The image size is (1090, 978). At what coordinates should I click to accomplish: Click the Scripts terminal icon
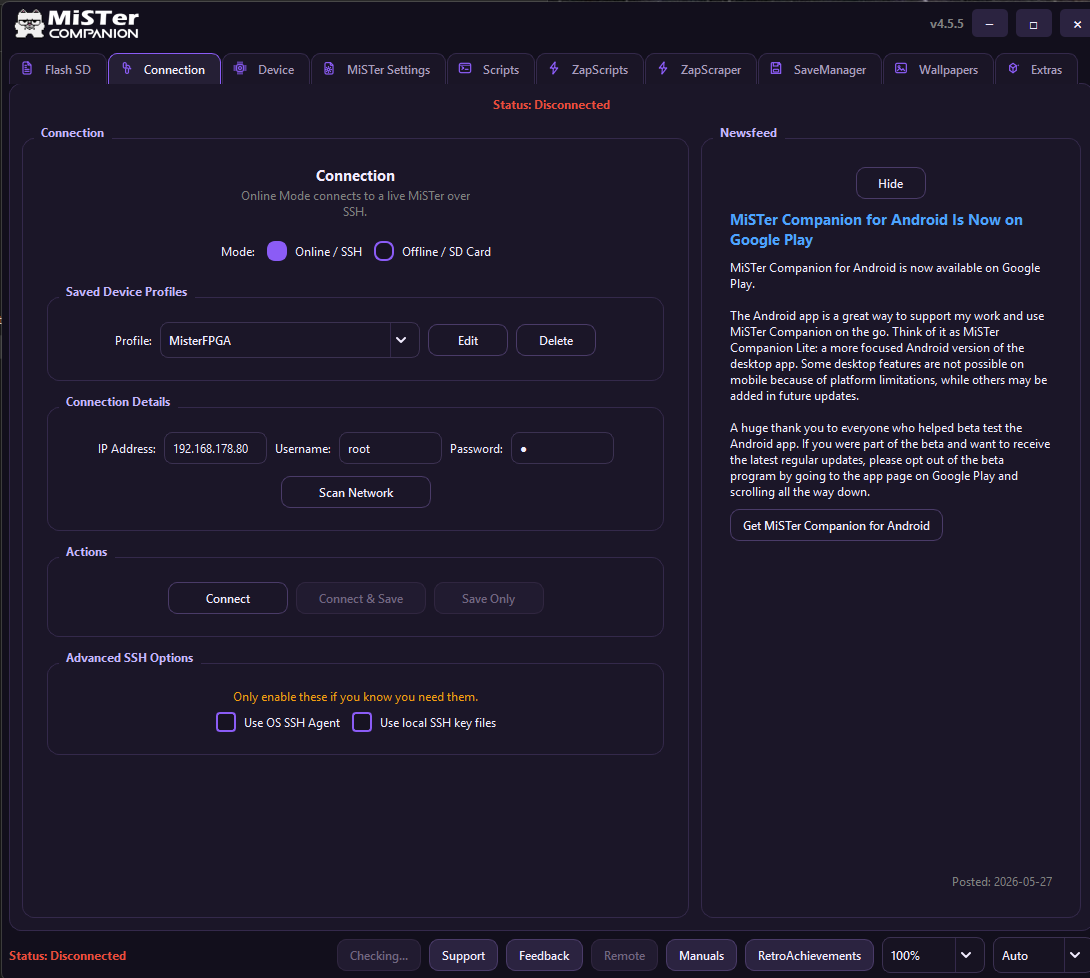click(x=465, y=68)
